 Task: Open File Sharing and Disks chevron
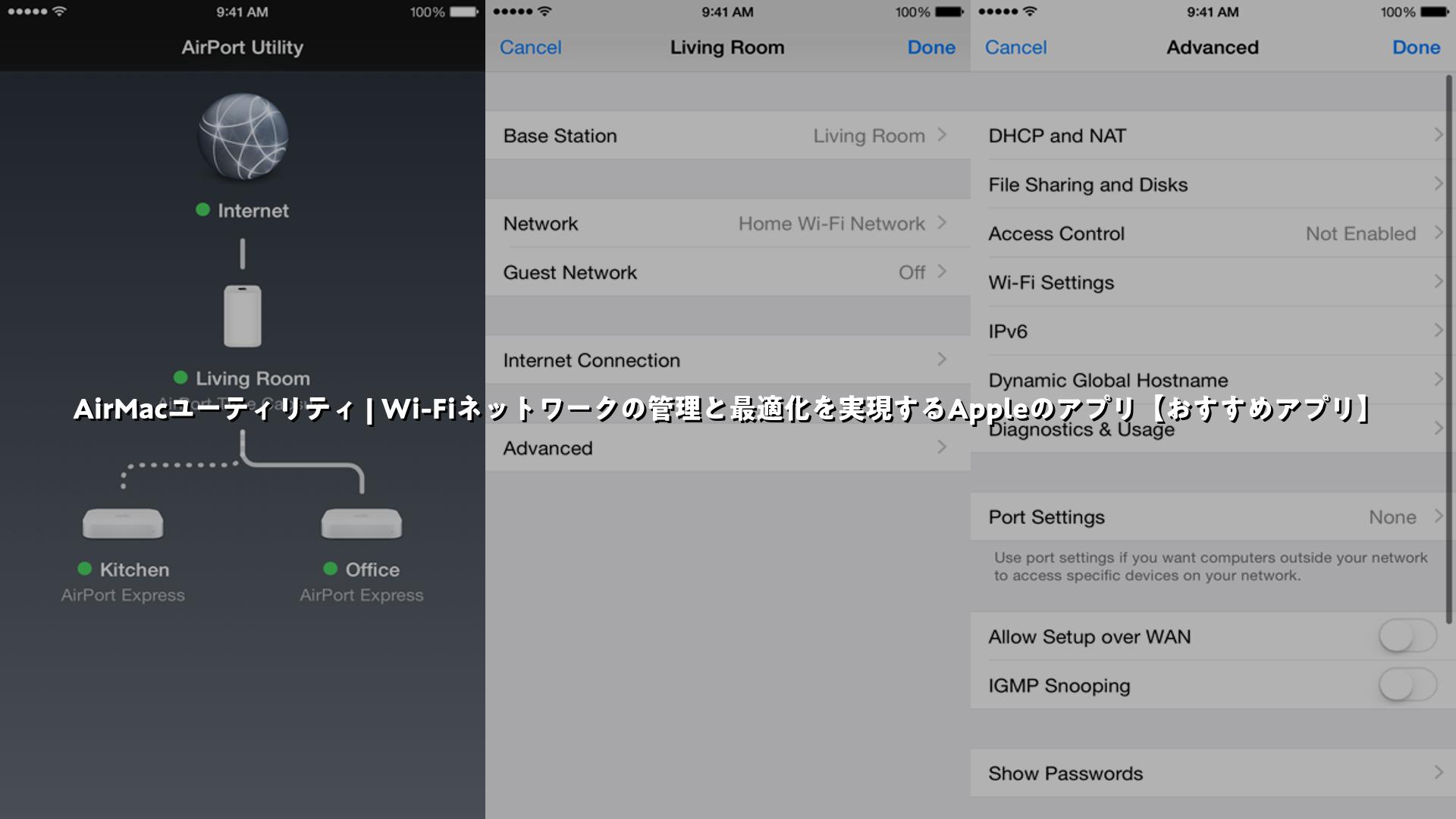point(1438,184)
